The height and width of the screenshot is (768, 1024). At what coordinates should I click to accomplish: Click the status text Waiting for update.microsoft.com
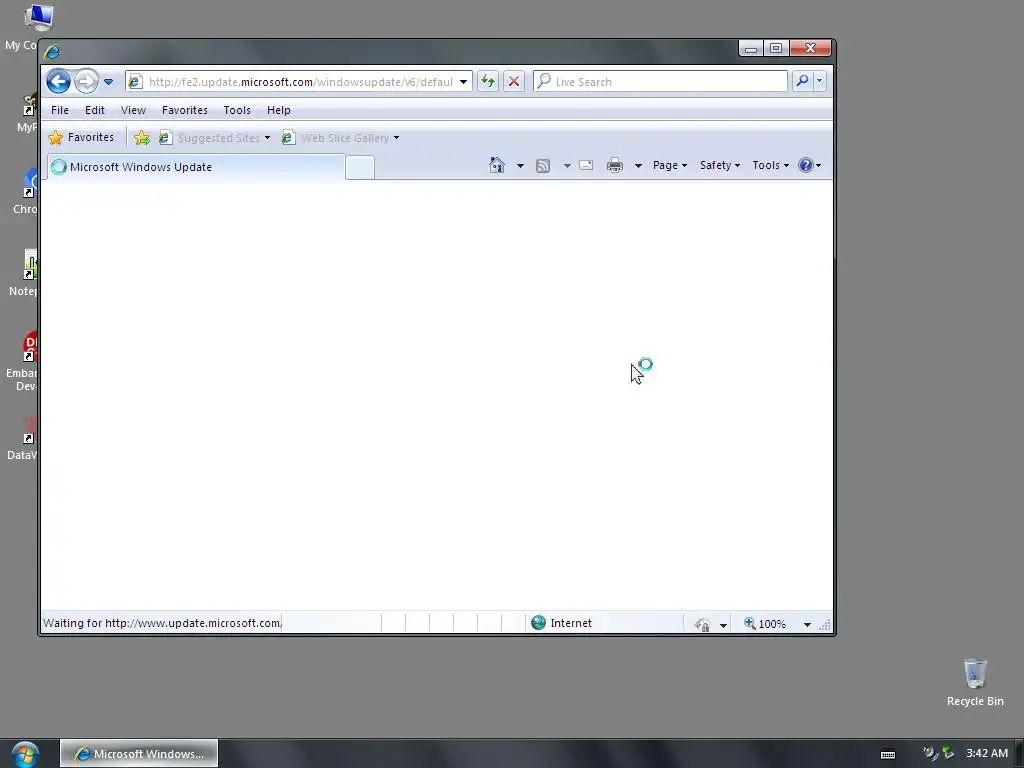click(x=163, y=623)
